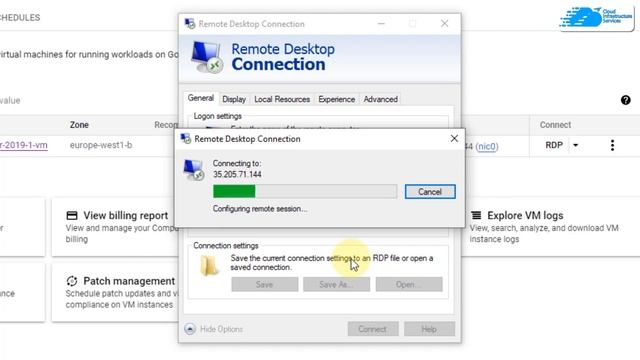Close the main Remote Desktop Connection window
This screenshot has height=360, width=640.
tap(444, 24)
